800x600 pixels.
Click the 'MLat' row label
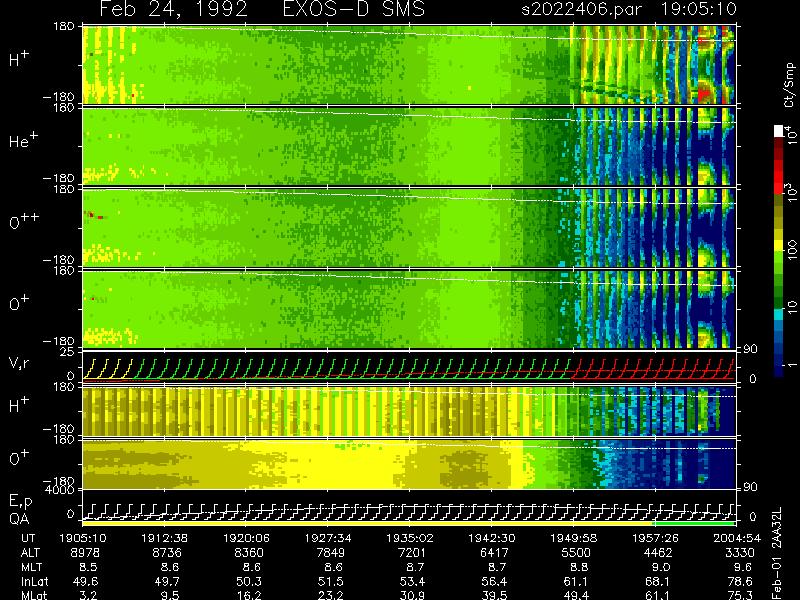tap(34, 595)
